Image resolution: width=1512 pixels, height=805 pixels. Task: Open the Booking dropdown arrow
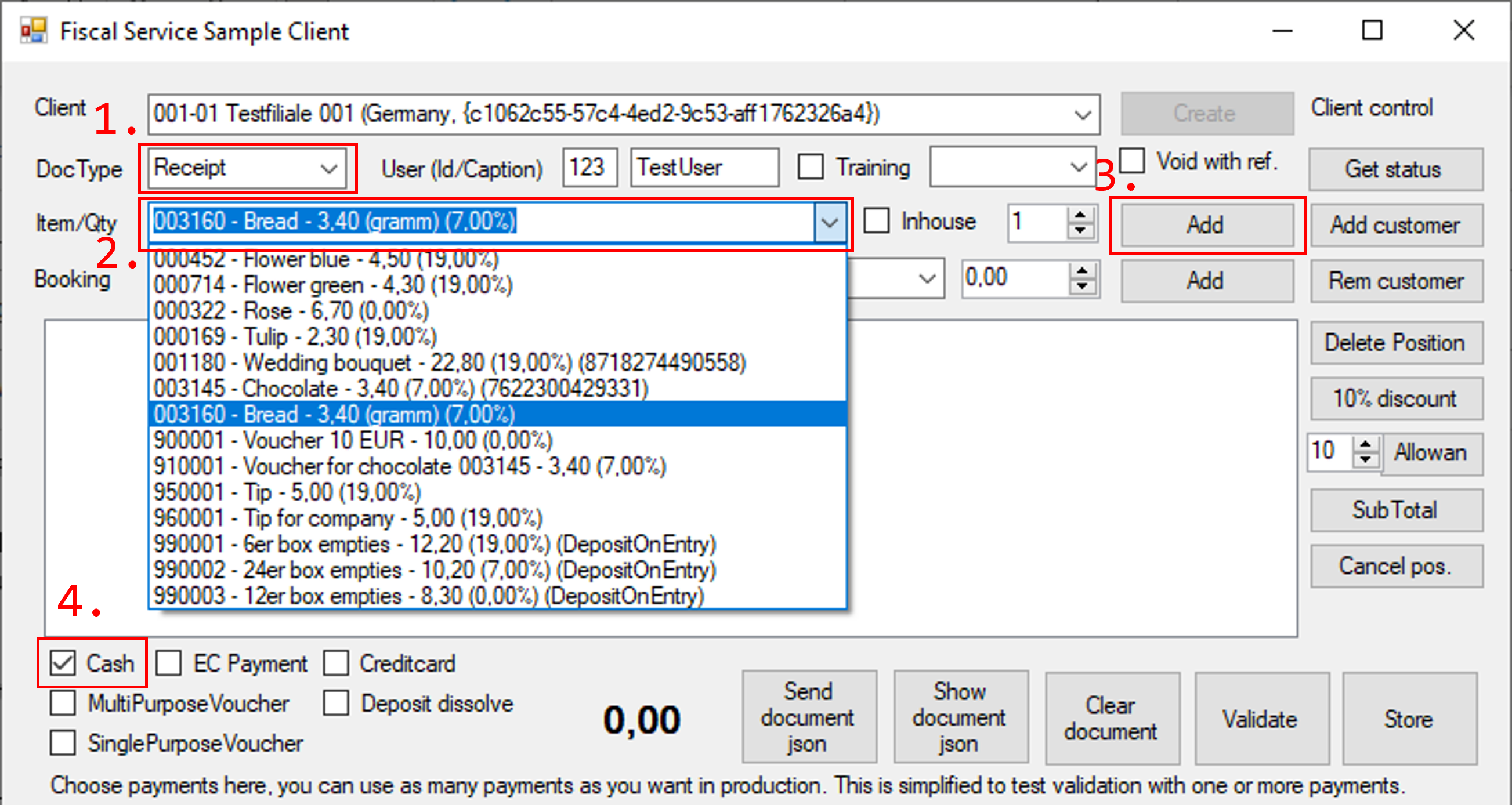[927, 278]
